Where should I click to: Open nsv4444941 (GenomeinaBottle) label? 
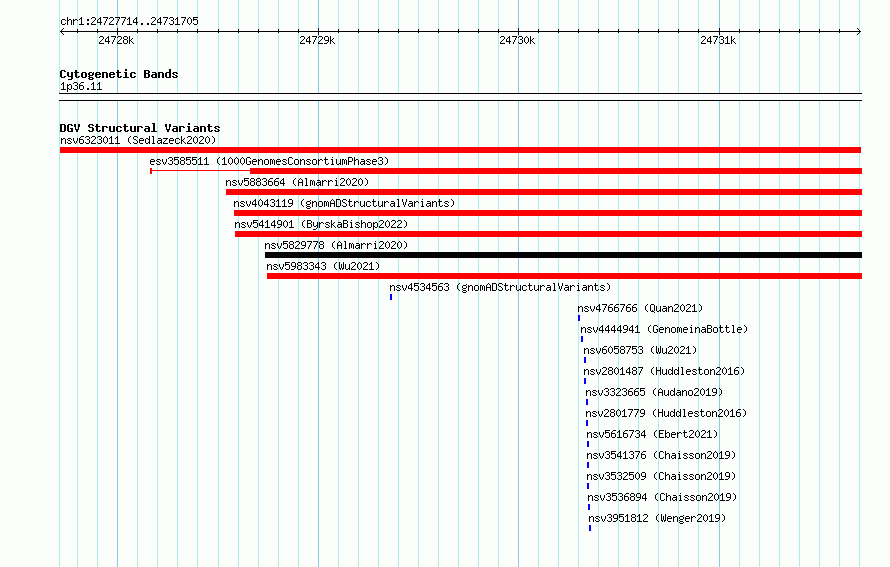pos(664,329)
